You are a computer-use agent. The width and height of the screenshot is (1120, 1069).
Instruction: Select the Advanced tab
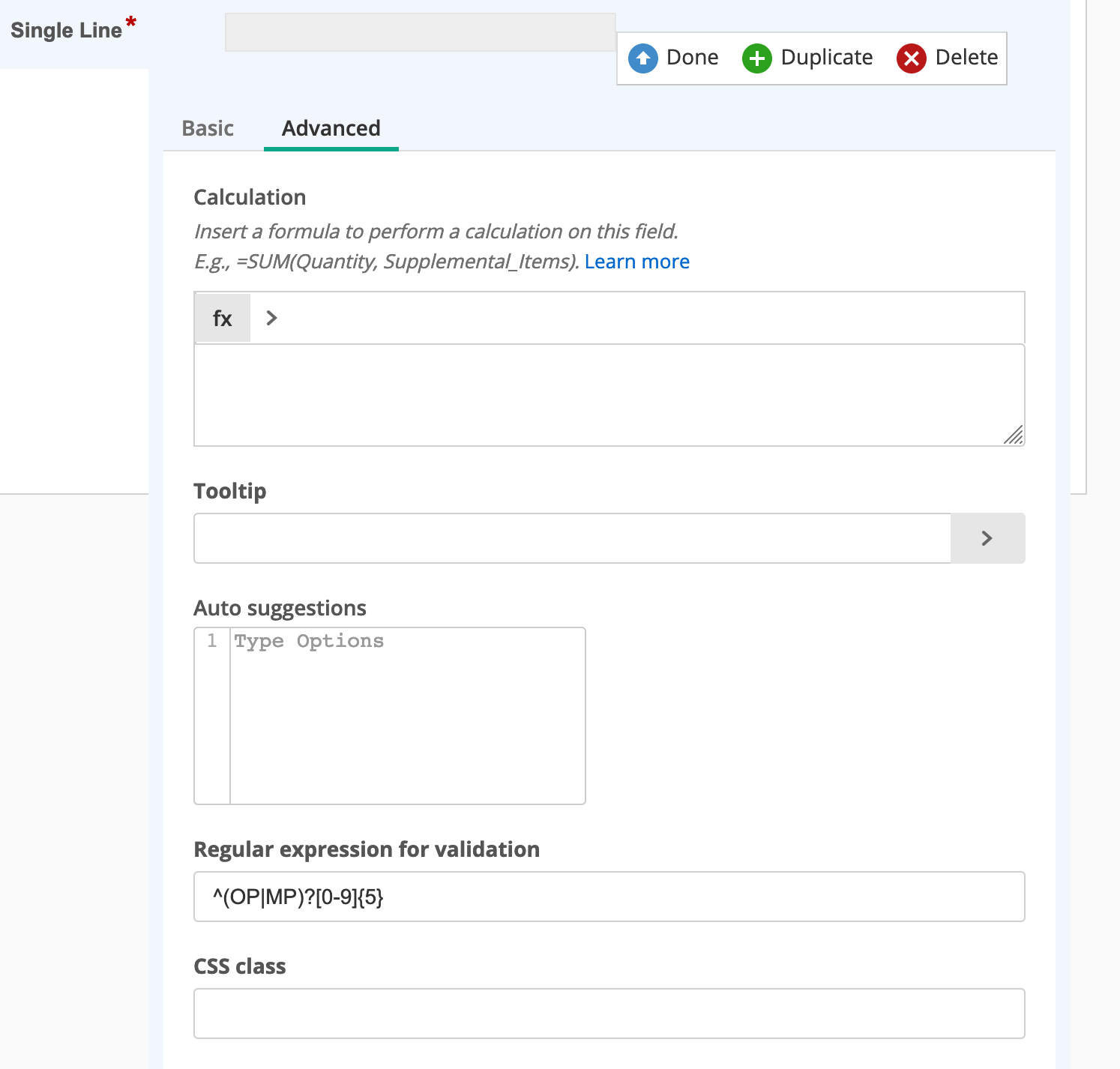(331, 128)
